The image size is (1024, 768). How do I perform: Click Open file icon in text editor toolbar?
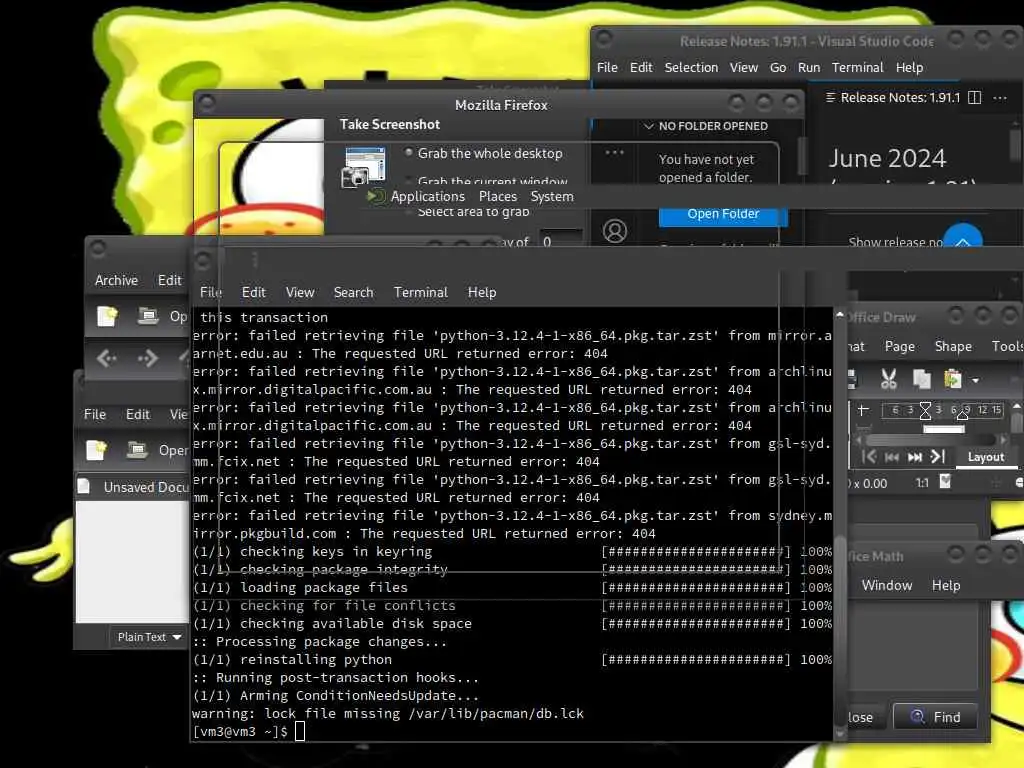136,450
